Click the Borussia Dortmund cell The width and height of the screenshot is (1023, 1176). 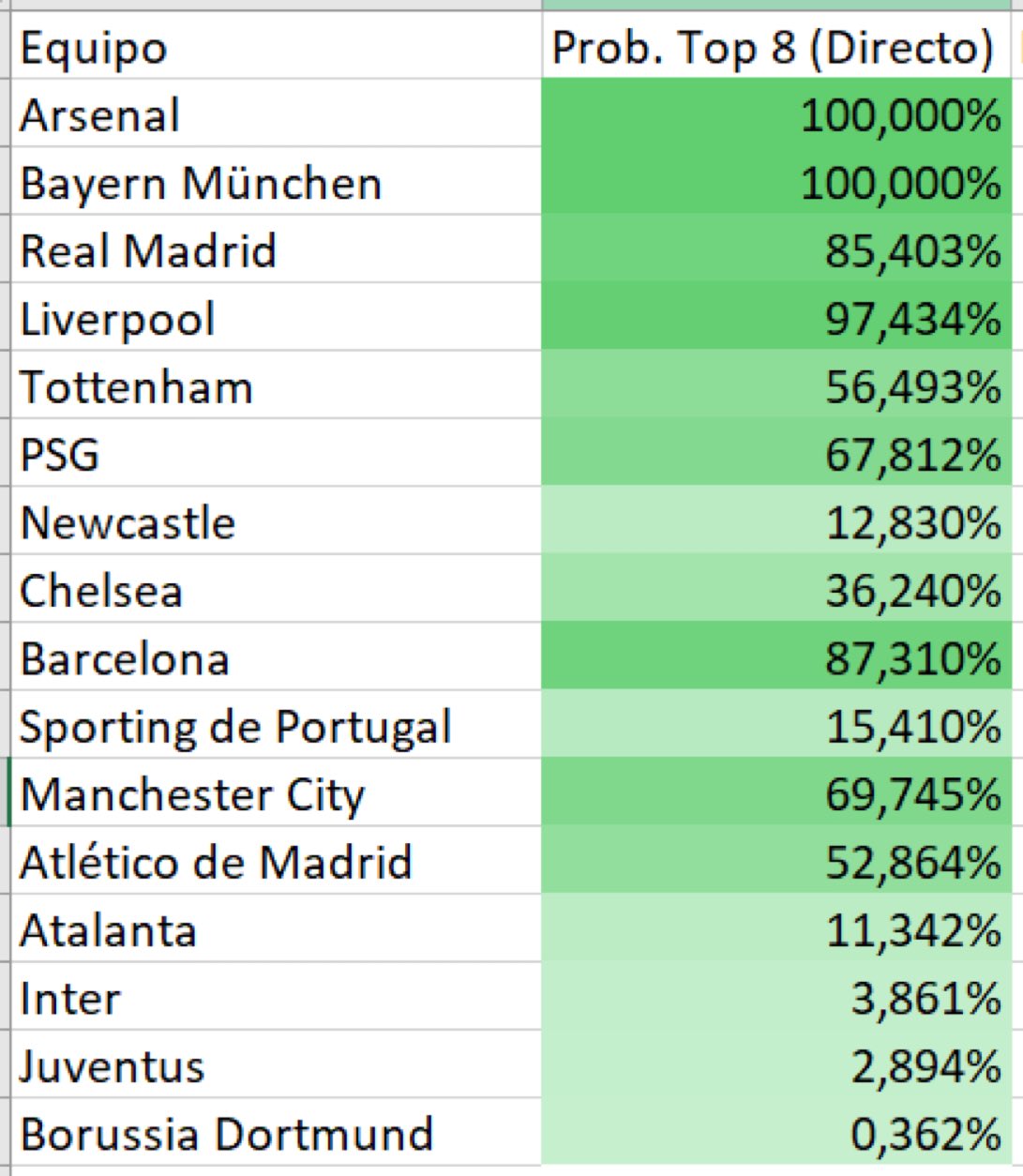[277, 1134]
